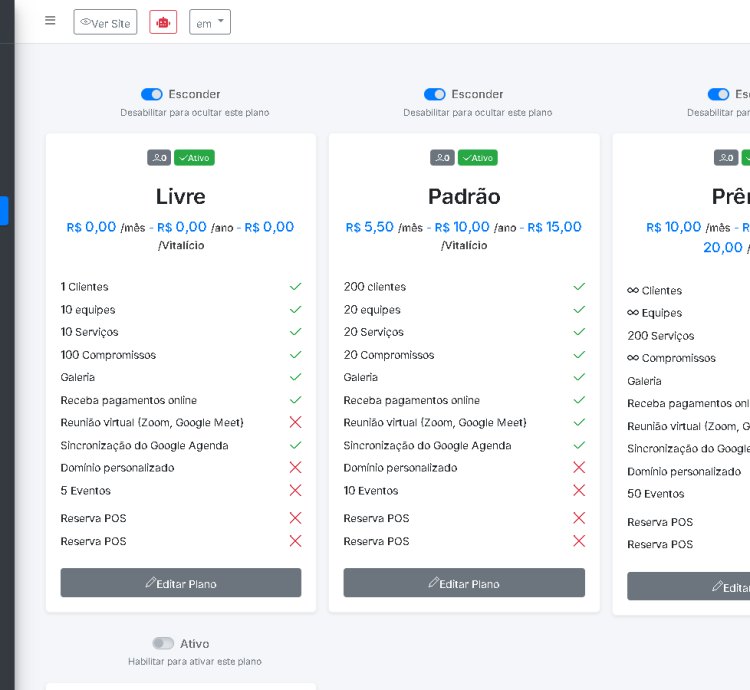Click the red X beside Livre's 5 Eventos
This screenshot has width=750, height=690.
(x=295, y=490)
